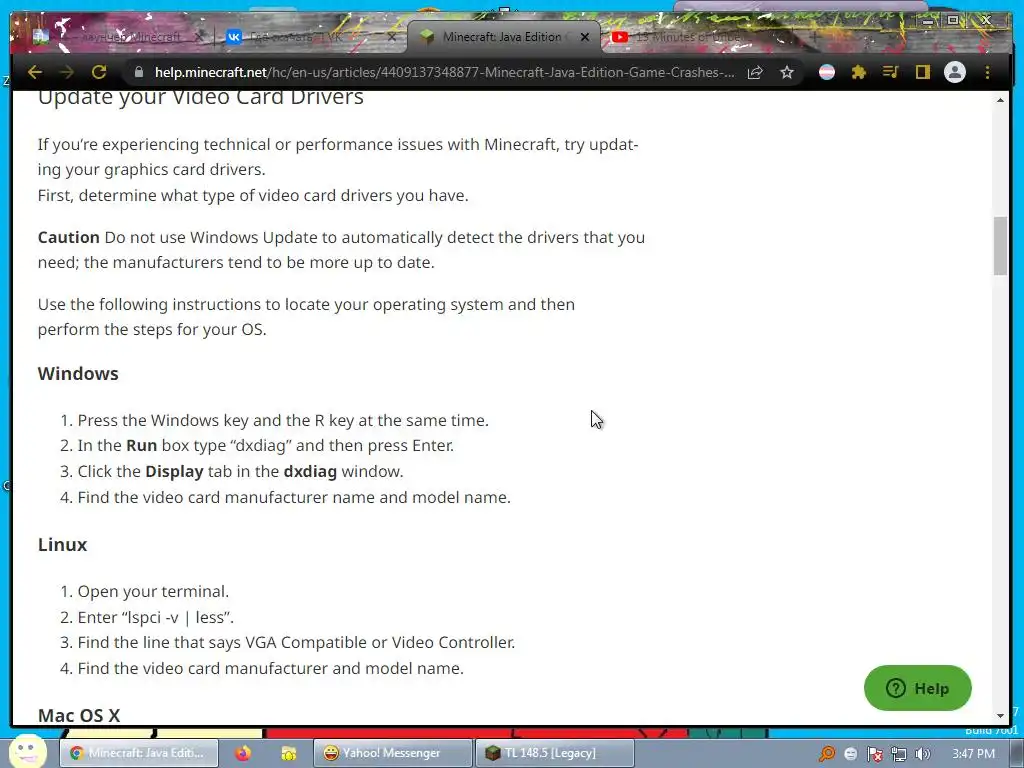Click the bold Display word in step 3
This screenshot has height=768, width=1024.
coord(174,472)
